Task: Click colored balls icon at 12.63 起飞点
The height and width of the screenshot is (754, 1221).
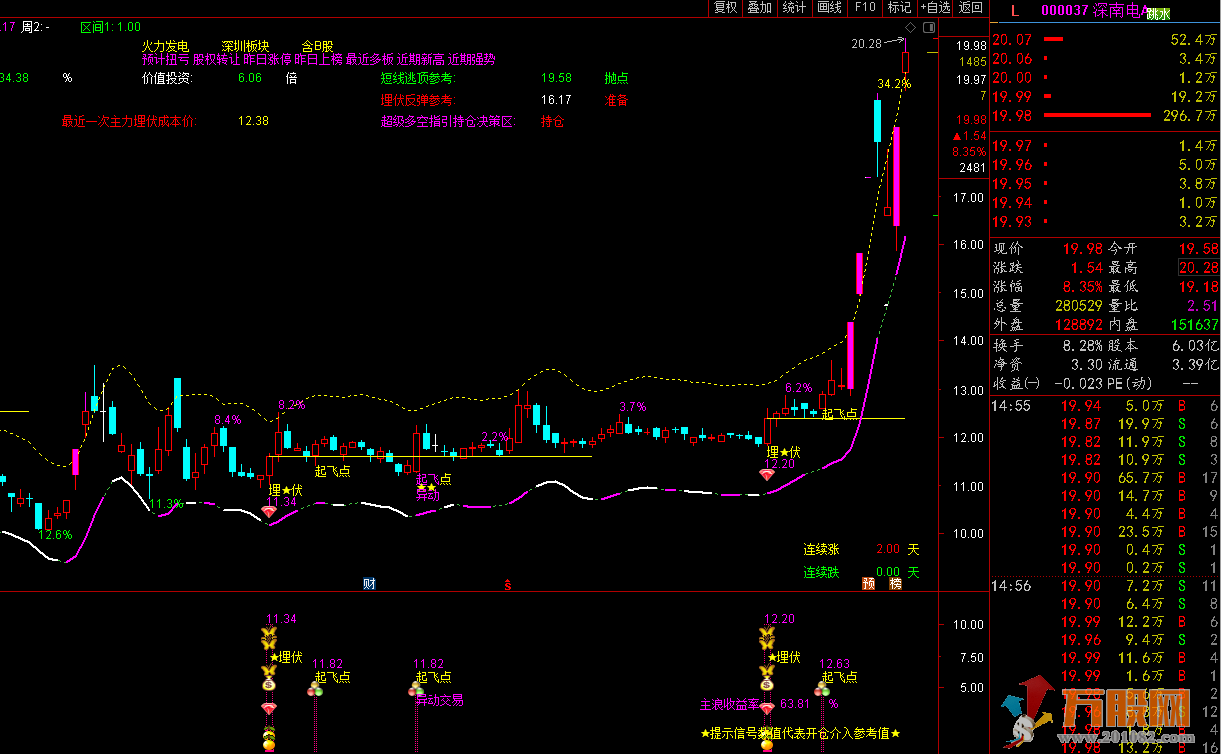Action: click(824, 690)
